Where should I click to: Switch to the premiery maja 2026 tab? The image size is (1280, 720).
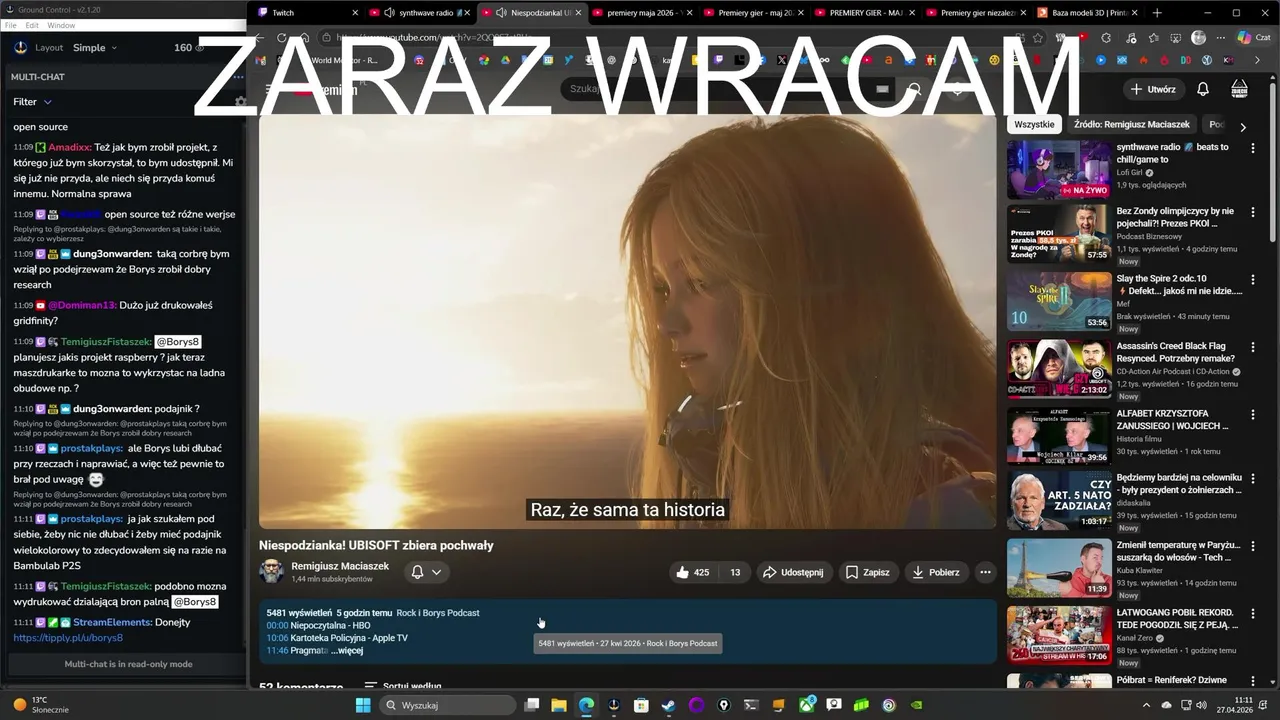643,13
